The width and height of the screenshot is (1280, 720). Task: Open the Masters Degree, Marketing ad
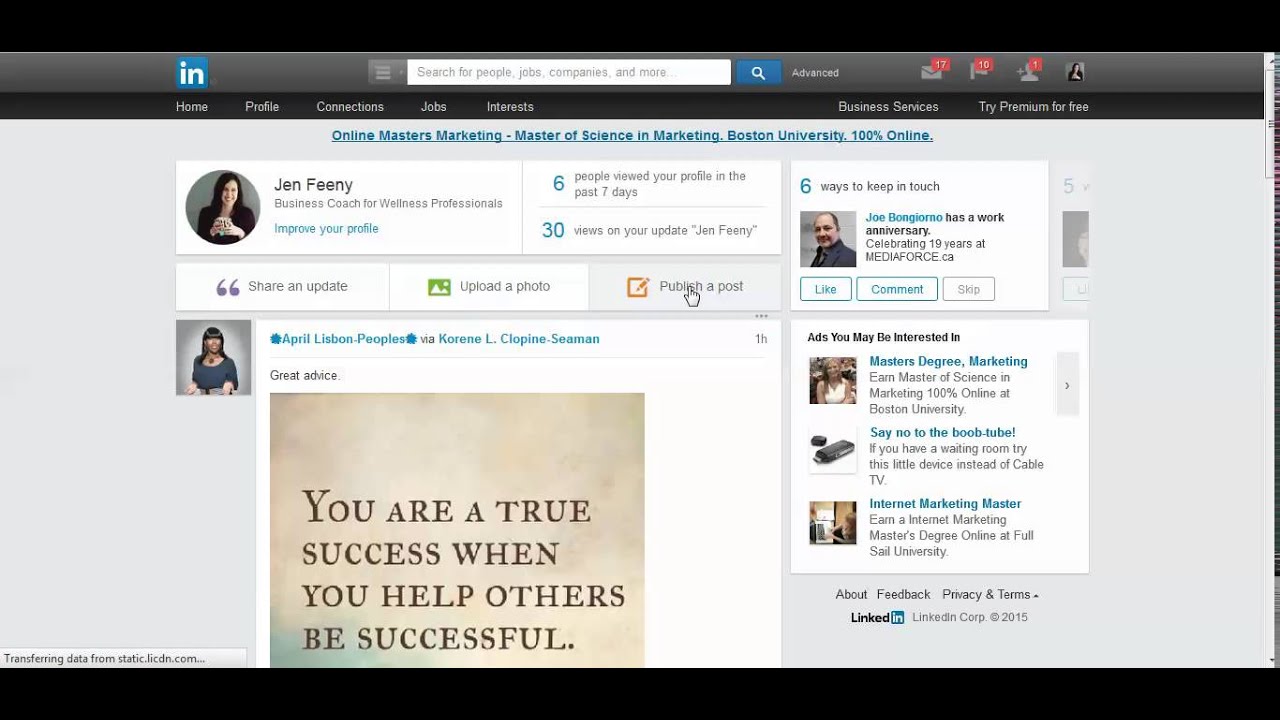[948, 361]
